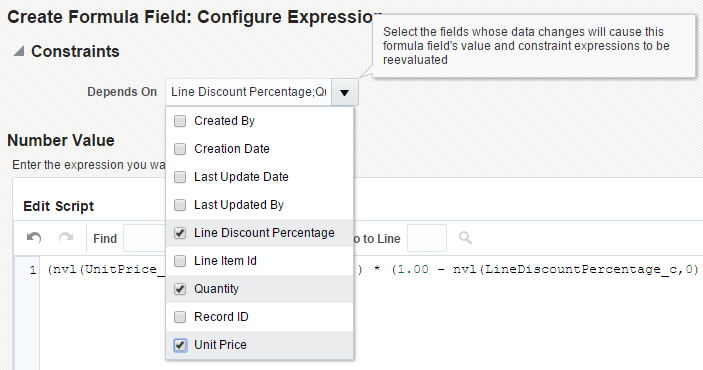The width and height of the screenshot is (703, 370).
Task: Click the Find text field
Action: [144, 238]
